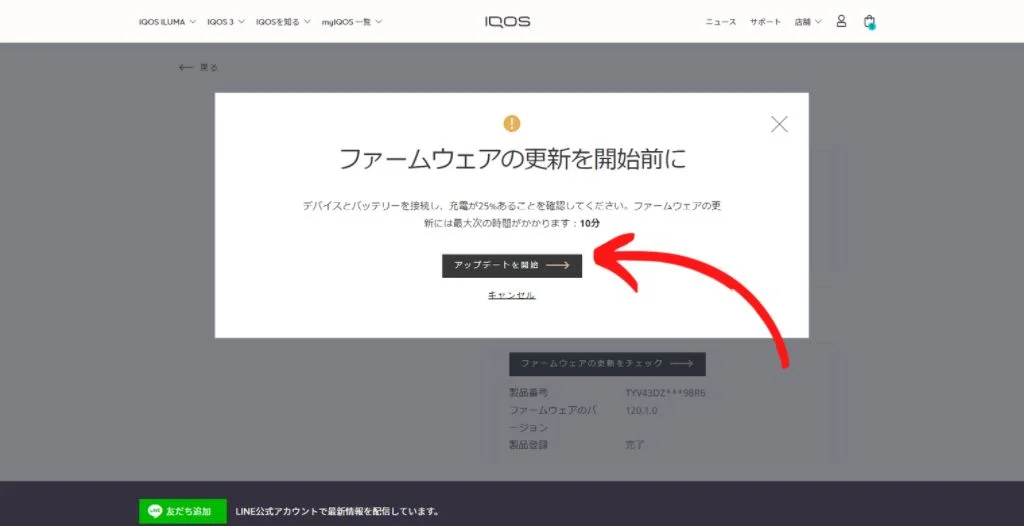Click the serial number TYV43DZ***98R6

click(665, 393)
